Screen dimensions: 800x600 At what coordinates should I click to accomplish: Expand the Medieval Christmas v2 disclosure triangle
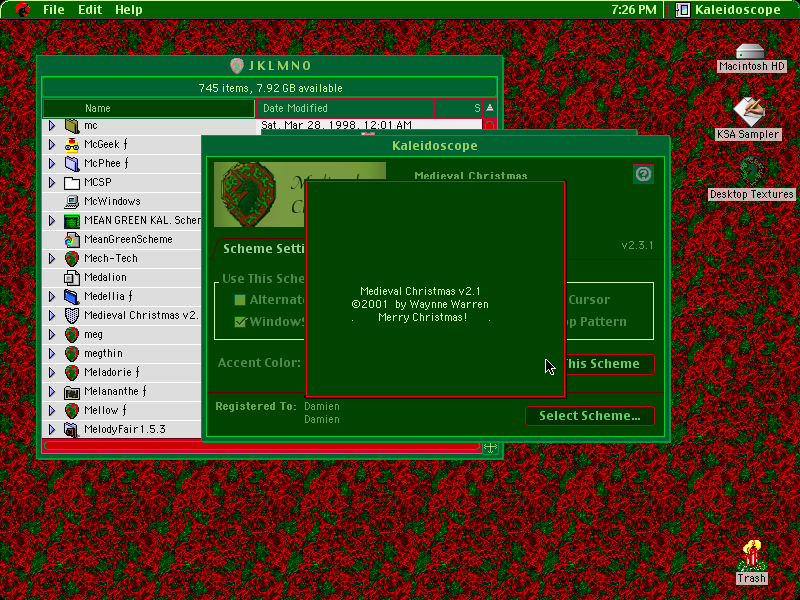(x=52, y=315)
